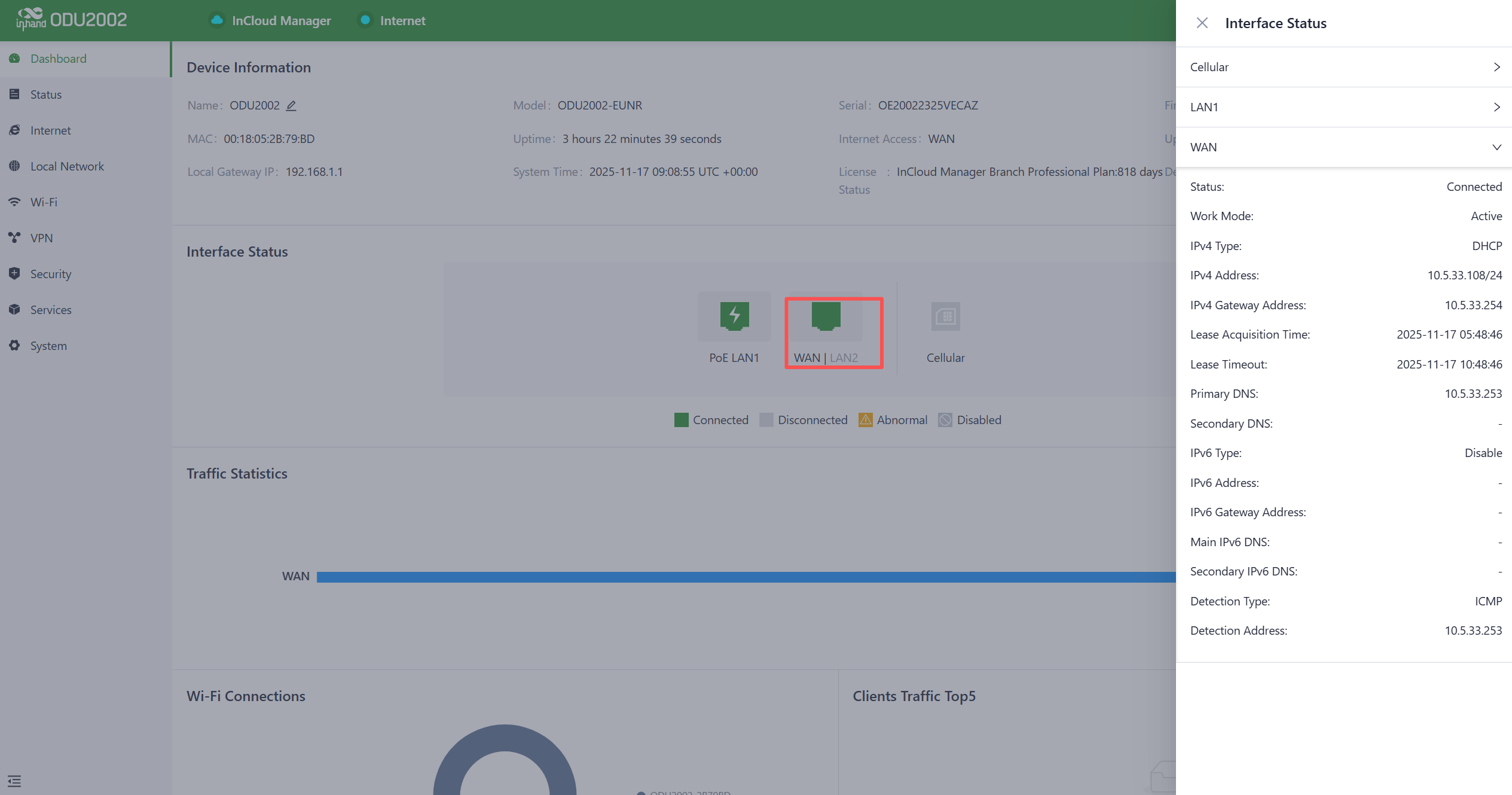Click the inhand ODU2002 logo

[x=71, y=20]
